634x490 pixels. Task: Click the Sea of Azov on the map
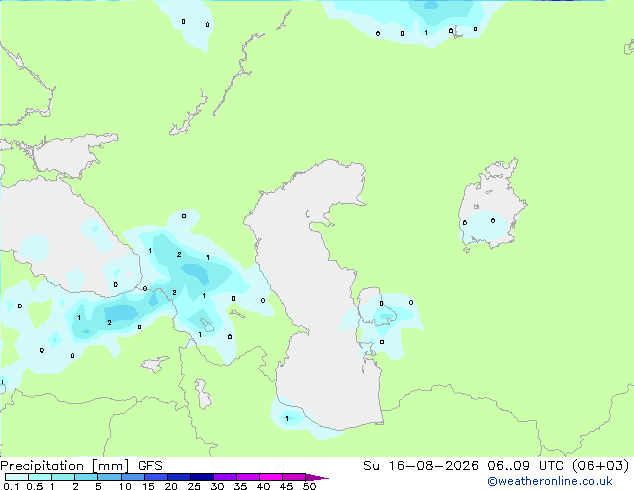coord(69,156)
